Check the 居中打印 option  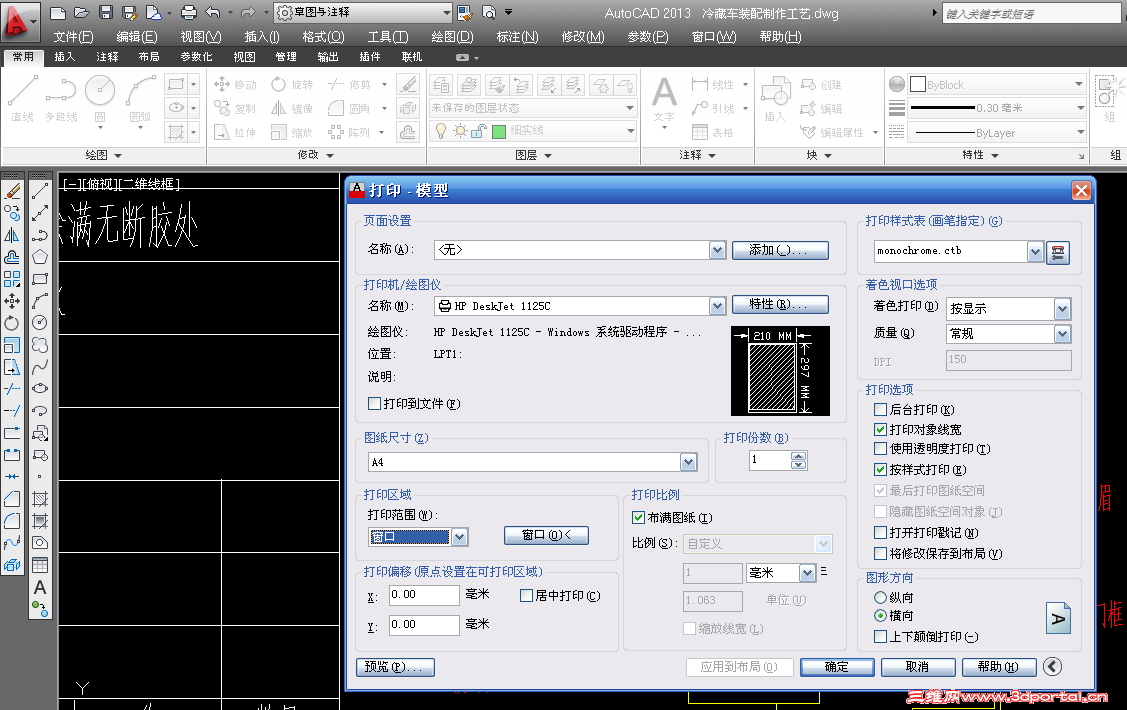(526, 595)
